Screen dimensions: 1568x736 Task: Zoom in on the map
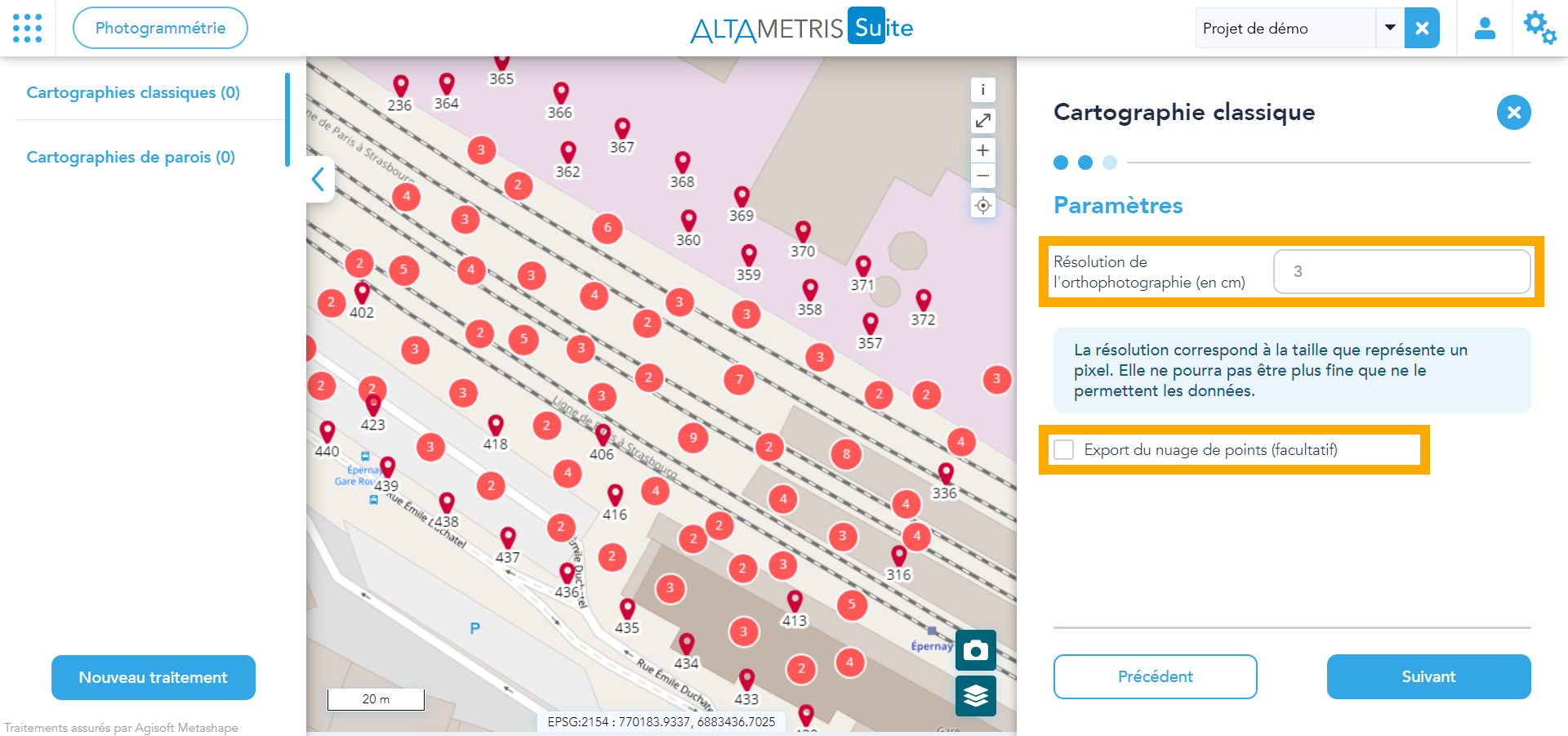[982, 150]
